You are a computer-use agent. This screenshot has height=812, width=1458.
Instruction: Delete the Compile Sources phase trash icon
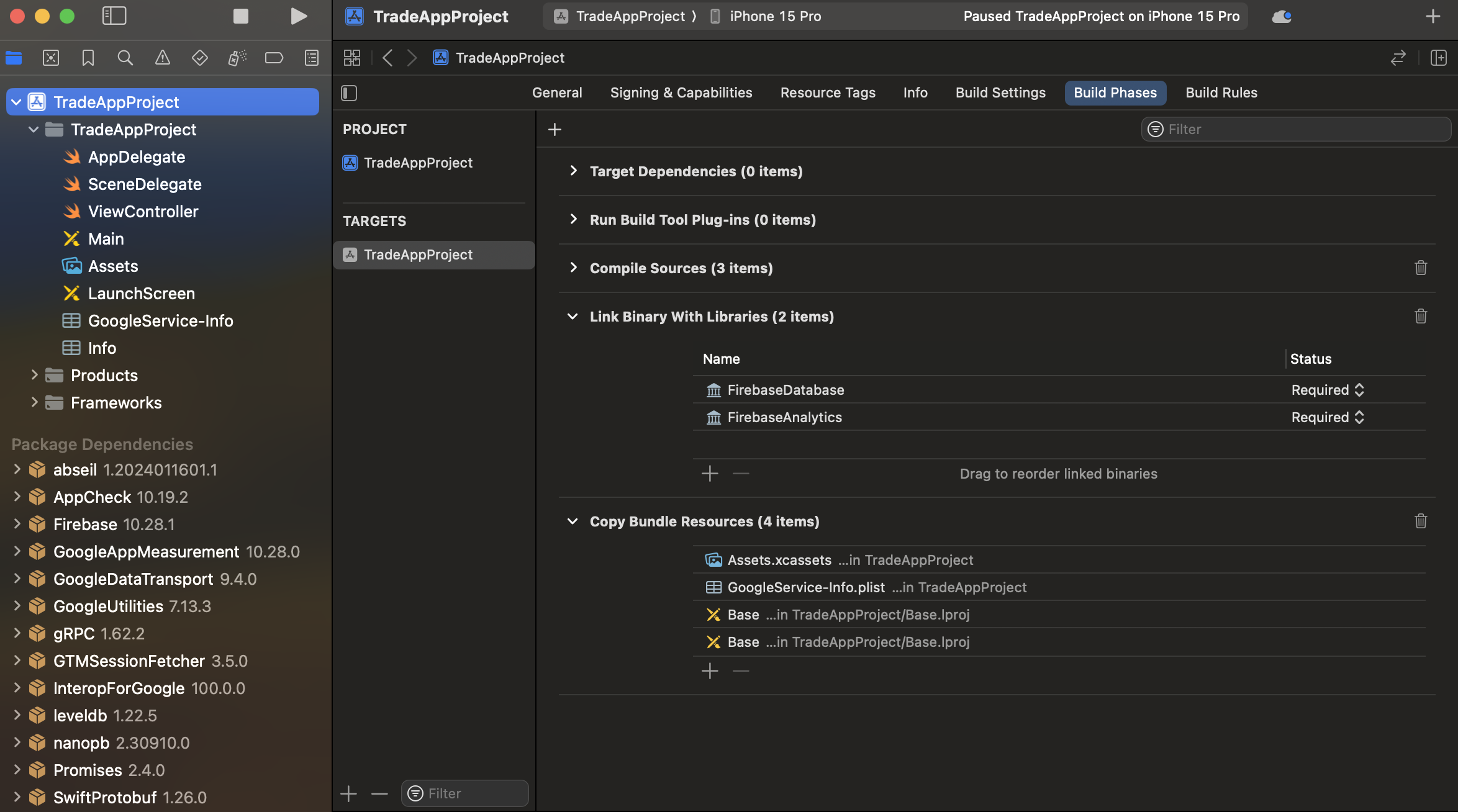point(1421,268)
